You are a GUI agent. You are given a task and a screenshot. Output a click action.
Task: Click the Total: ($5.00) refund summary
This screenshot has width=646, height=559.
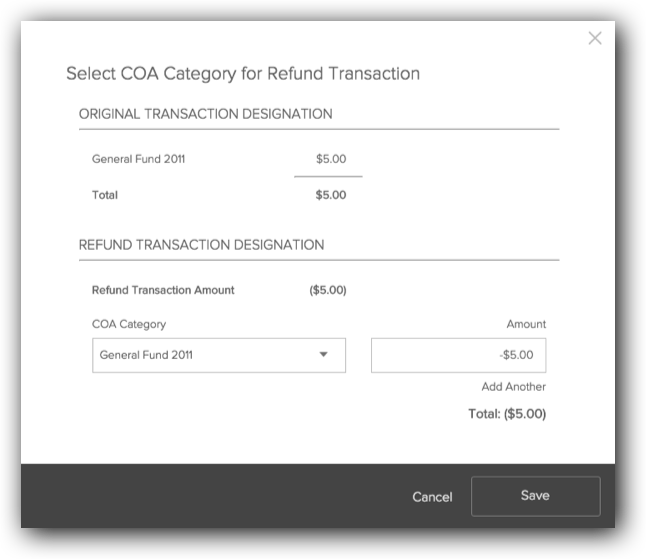[507, 413]
